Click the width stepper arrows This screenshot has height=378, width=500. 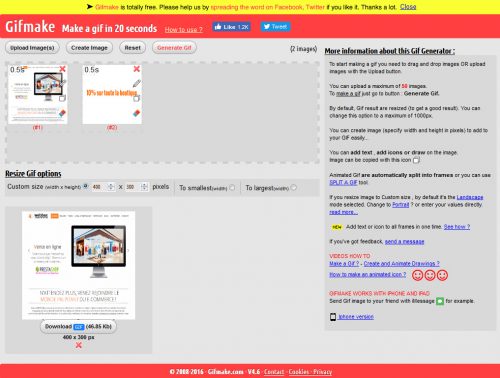click(x=111, y=187)
